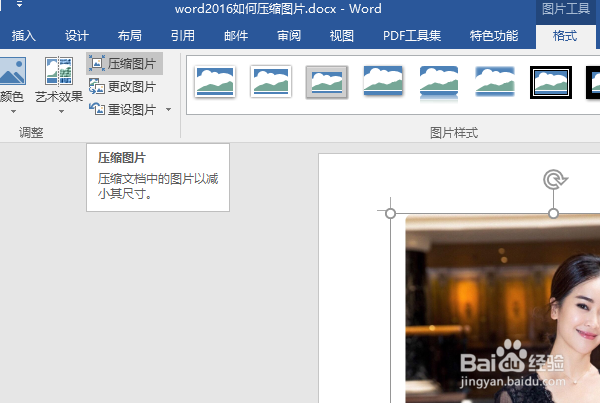Image resolution: width=600 pixels, height=403 pixels.
Task: Open the Mailings (邮件) tab
Action: click(236, 36)
